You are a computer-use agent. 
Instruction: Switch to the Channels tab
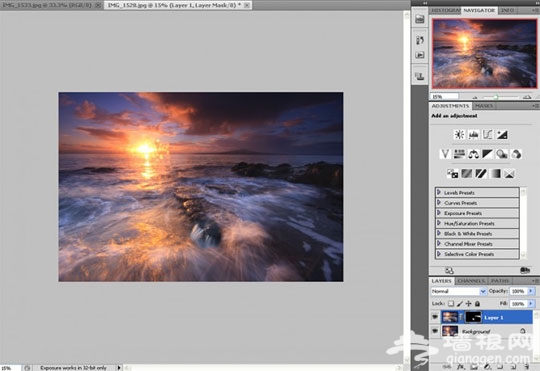pos(471,281)
